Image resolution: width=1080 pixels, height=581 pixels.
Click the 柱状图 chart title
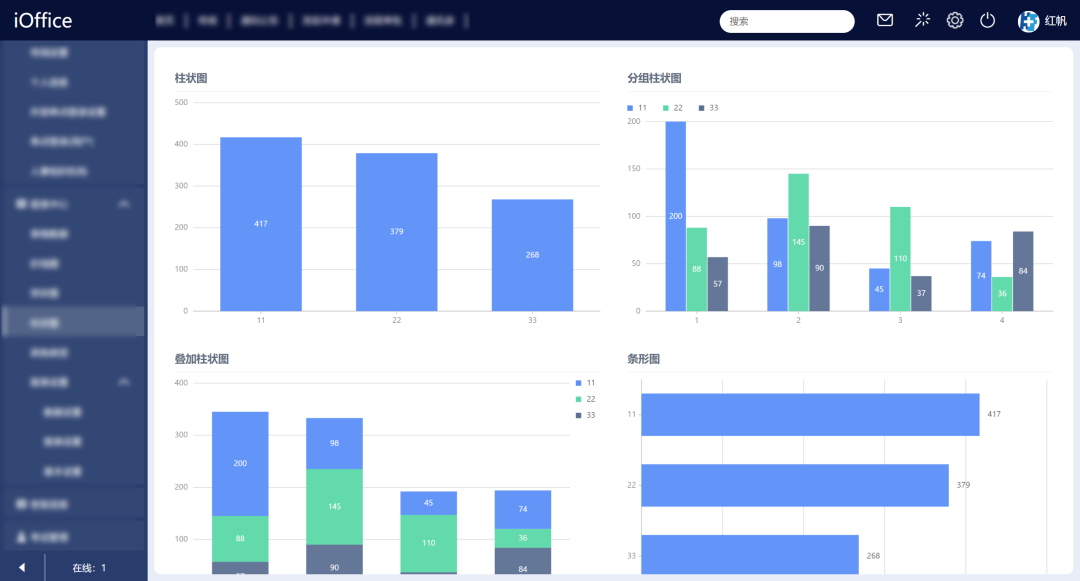coord(191,78)
